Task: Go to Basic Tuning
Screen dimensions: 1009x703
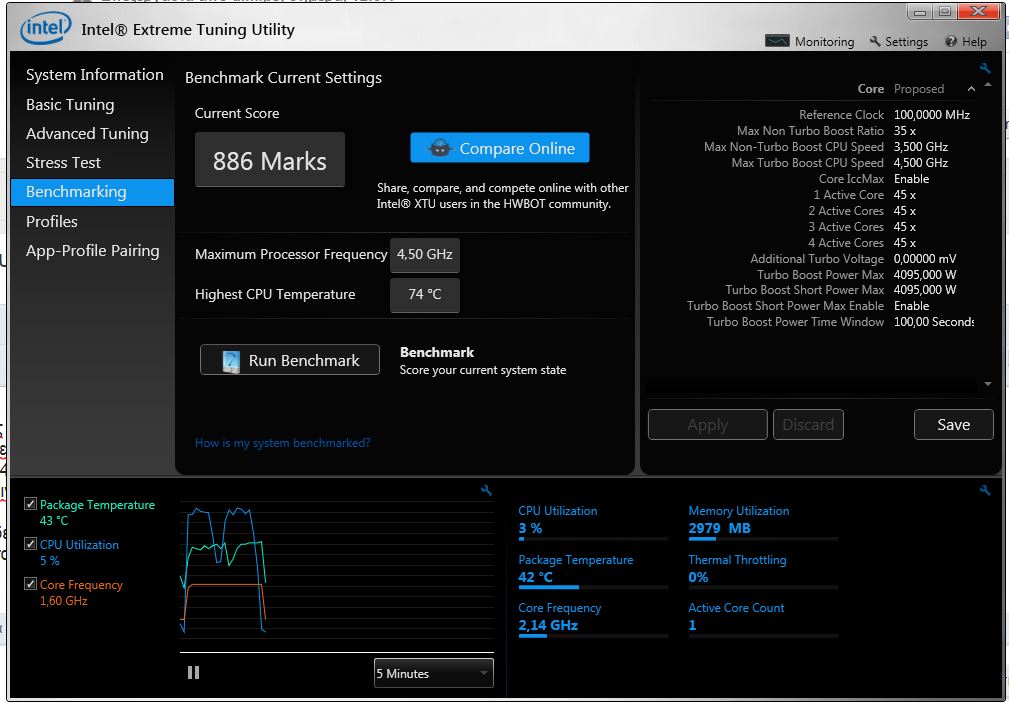Action: click(70, 104)
